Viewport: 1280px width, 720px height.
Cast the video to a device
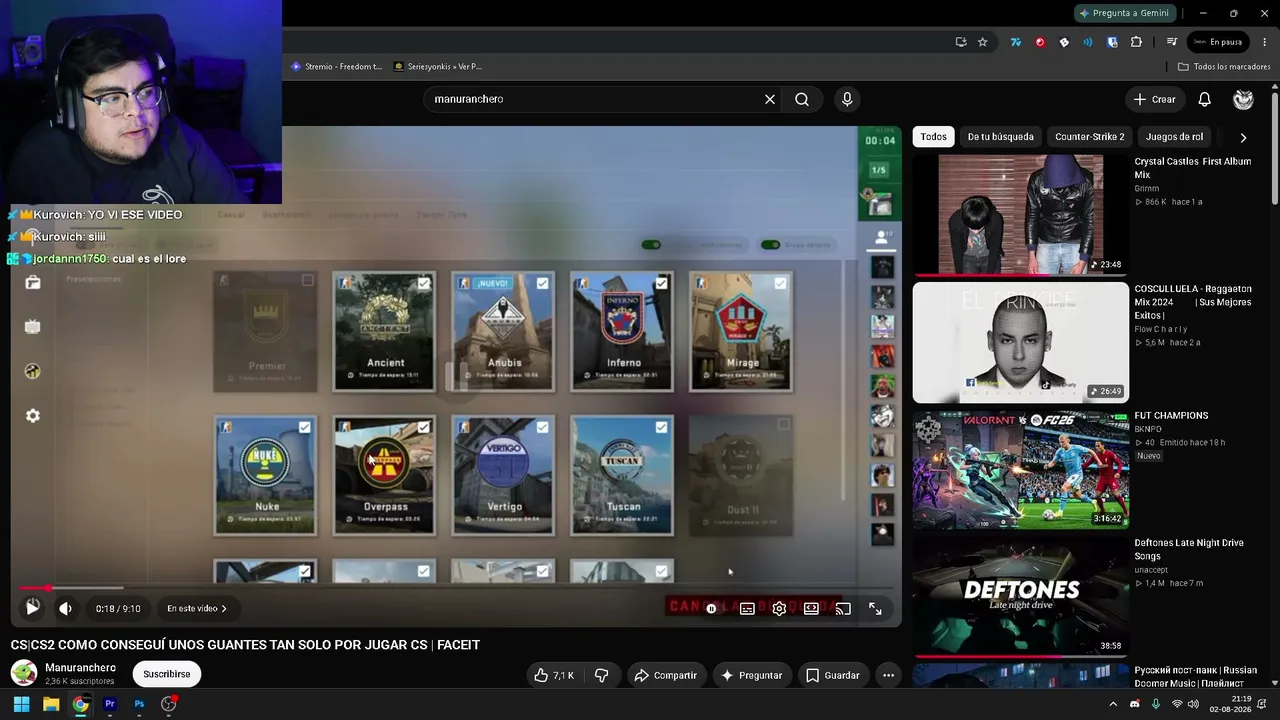(843, 608)
